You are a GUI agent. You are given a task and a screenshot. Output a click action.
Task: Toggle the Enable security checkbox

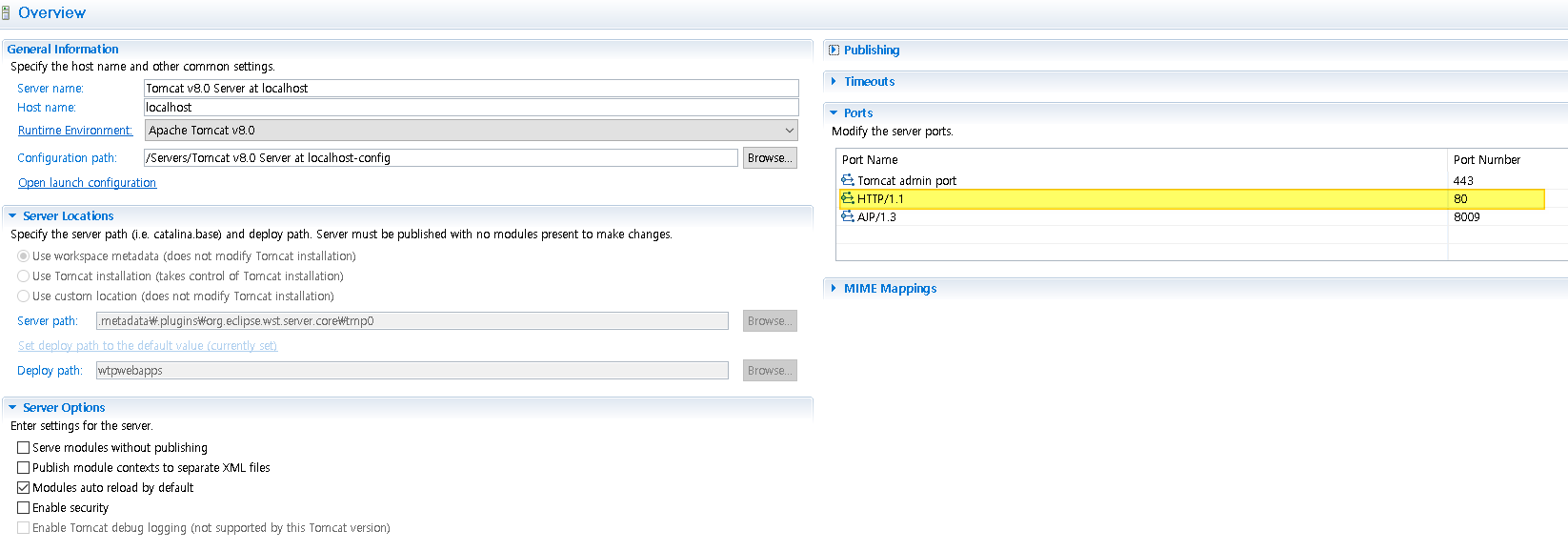(23, 507)
